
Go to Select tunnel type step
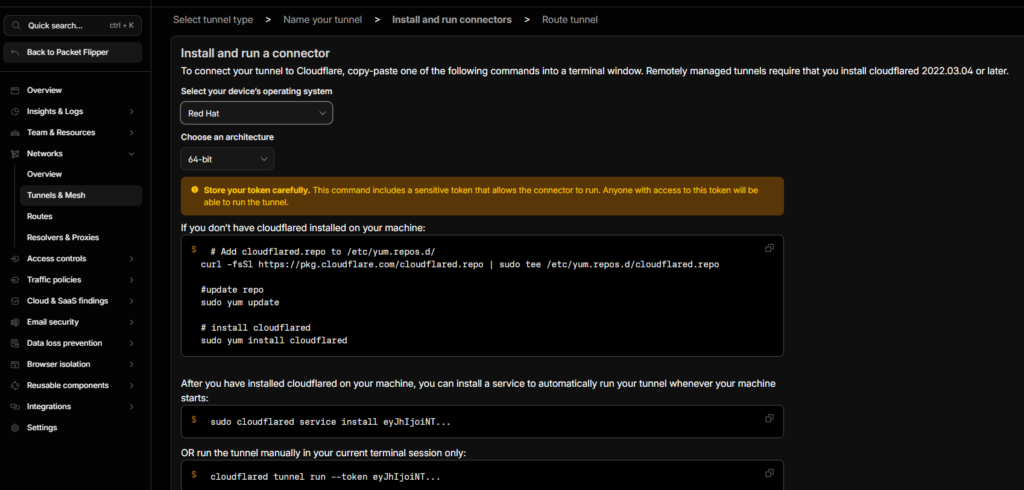point(213,20)
